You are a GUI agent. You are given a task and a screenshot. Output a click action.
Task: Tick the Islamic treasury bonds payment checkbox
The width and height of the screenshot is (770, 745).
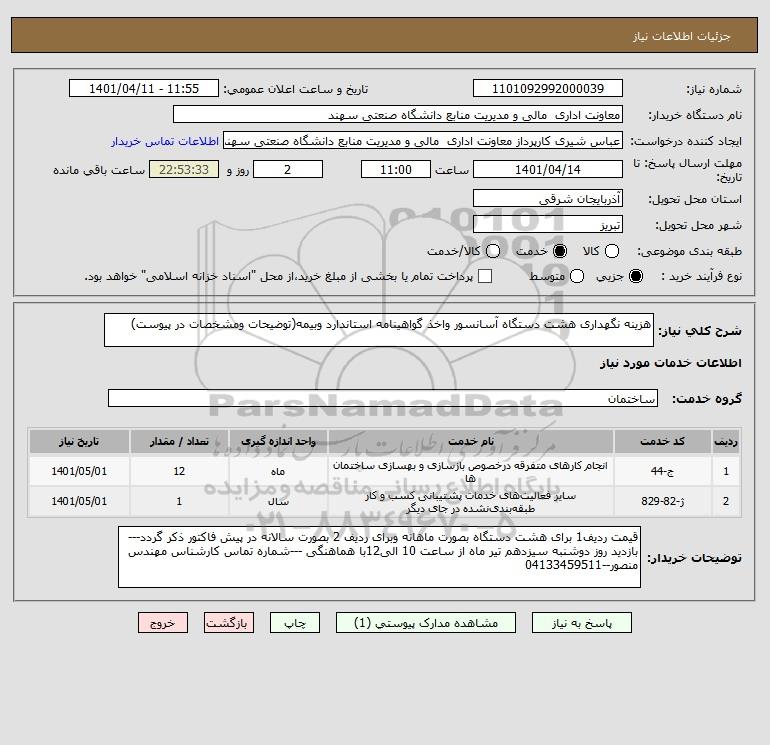485,276
